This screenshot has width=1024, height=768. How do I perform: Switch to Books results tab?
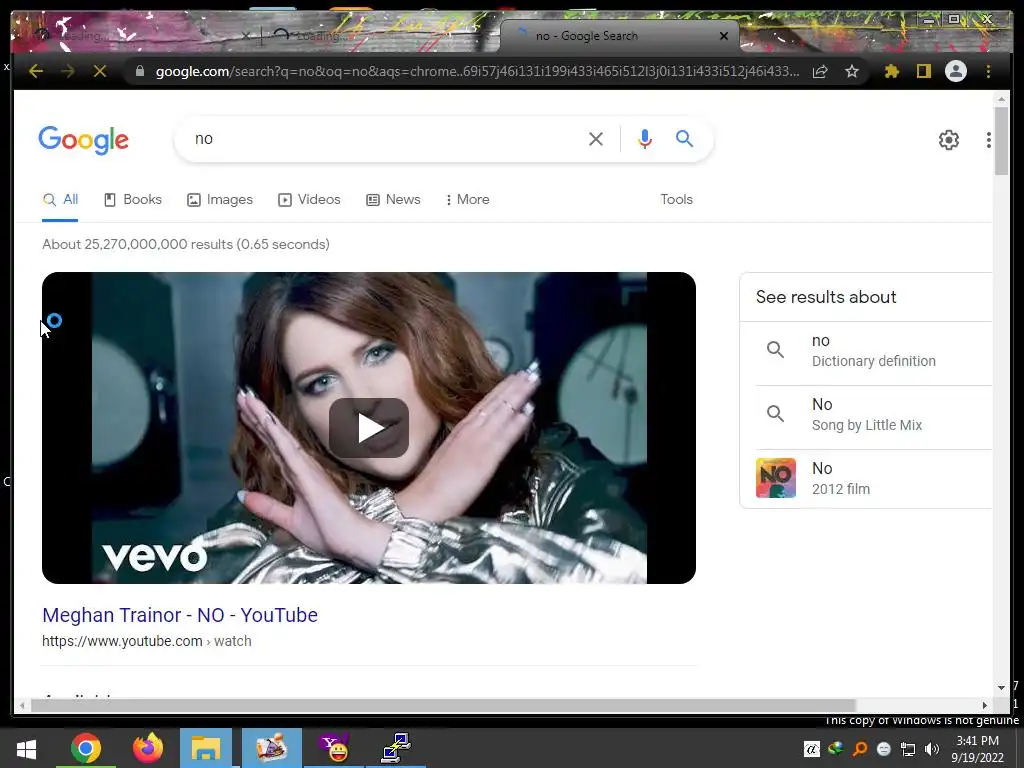[133, 199]
